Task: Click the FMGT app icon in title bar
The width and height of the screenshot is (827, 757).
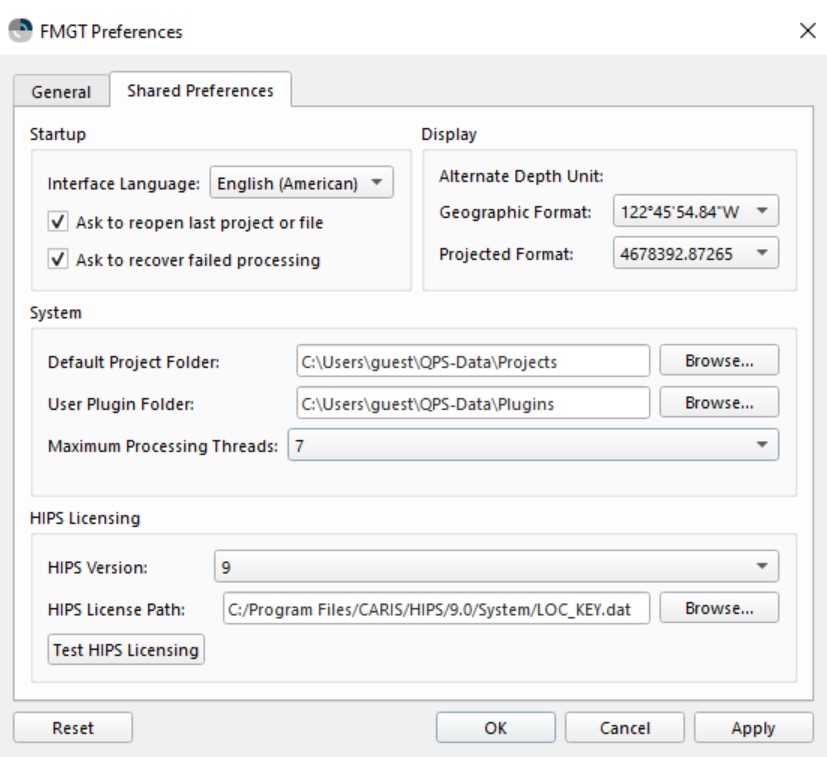Action: (x=19, y=31)
